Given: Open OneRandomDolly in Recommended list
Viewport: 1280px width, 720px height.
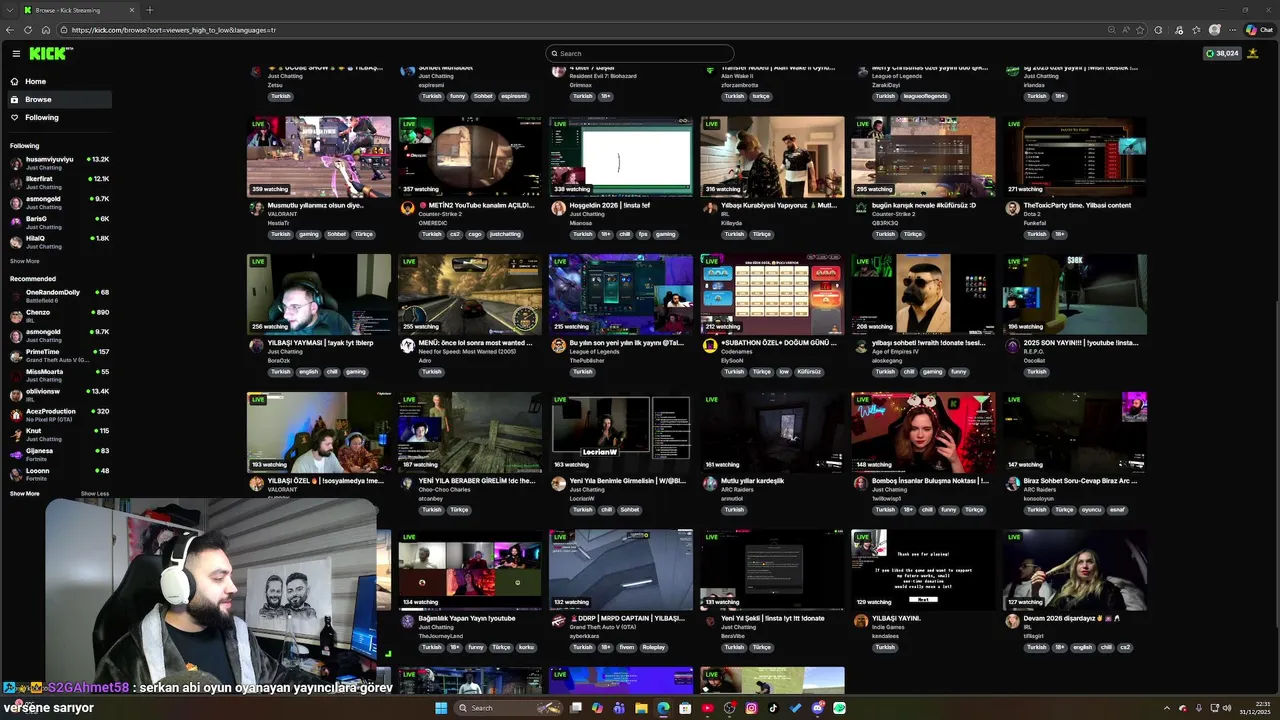Looking at the screenshot, I should point(59,295).
